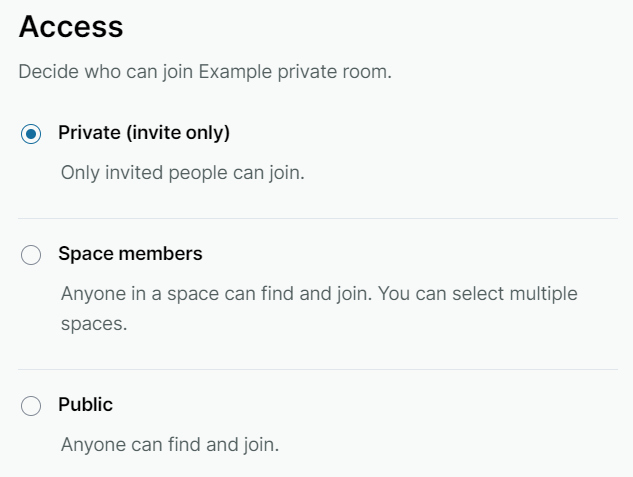Select the Space members radio button
Screen dimensions: 633x477
31,255
